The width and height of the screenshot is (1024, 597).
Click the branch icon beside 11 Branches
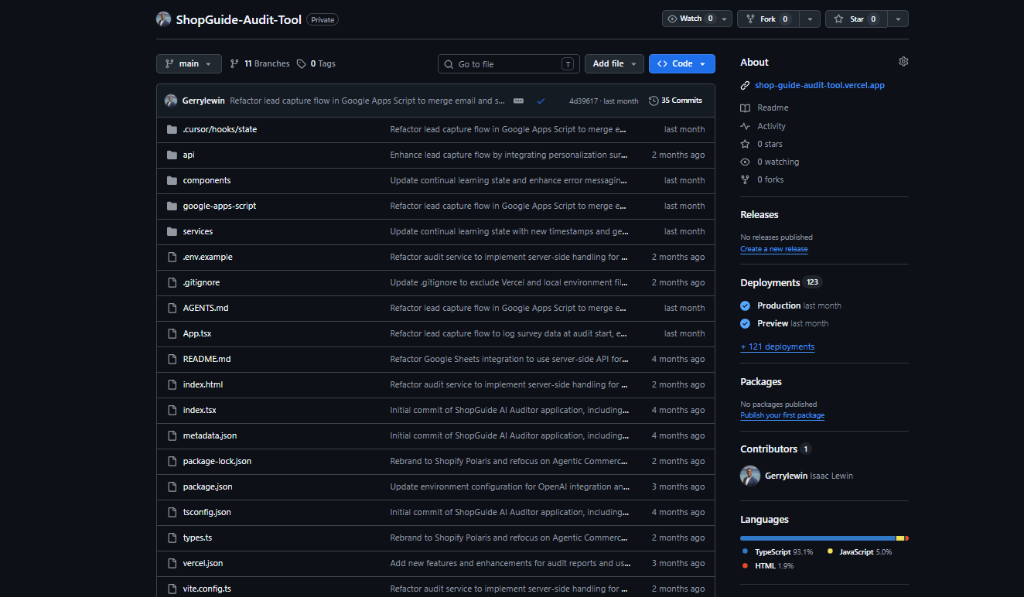tap(234, 63)
